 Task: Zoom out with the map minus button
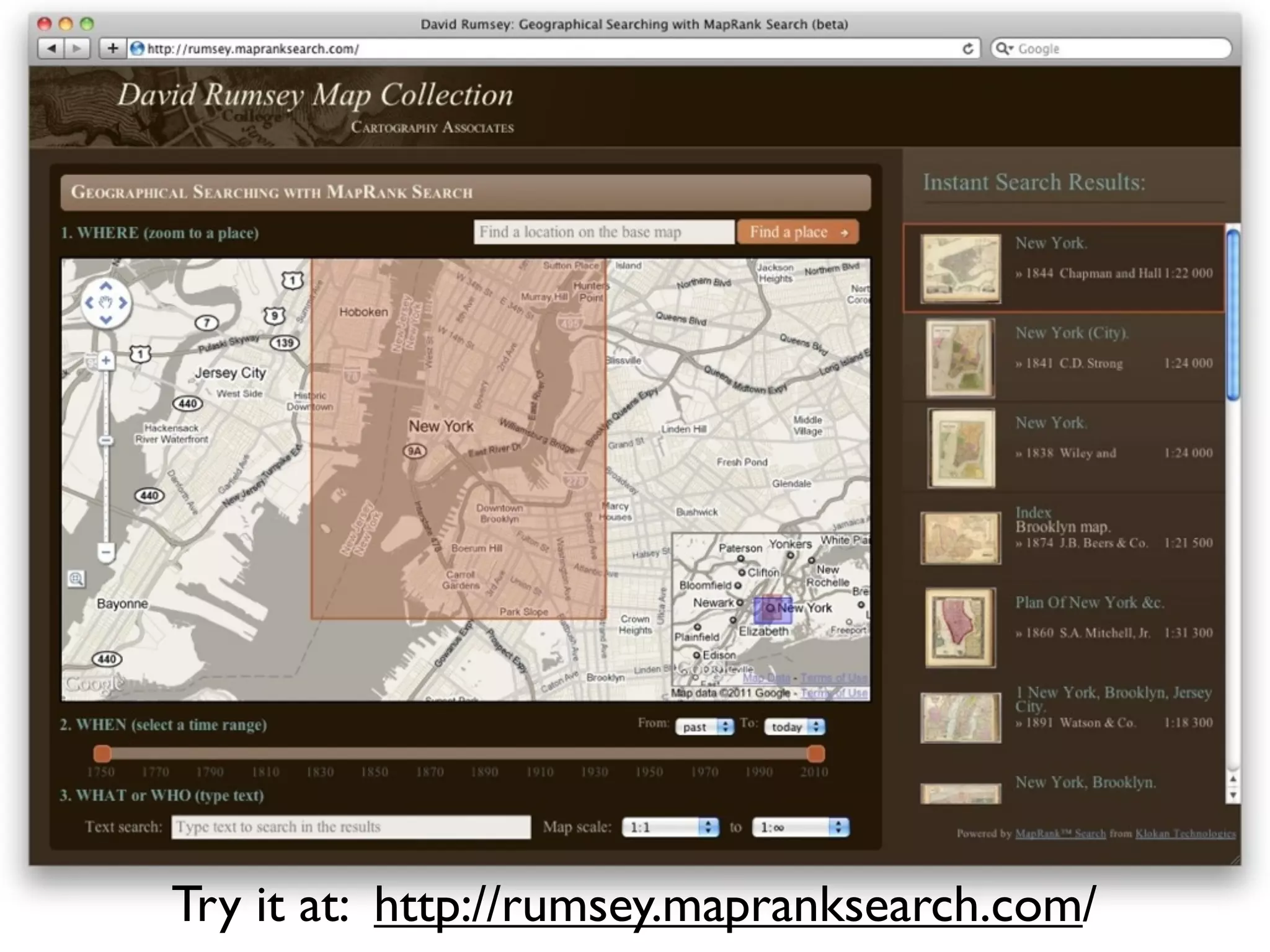tap(106, 552)
